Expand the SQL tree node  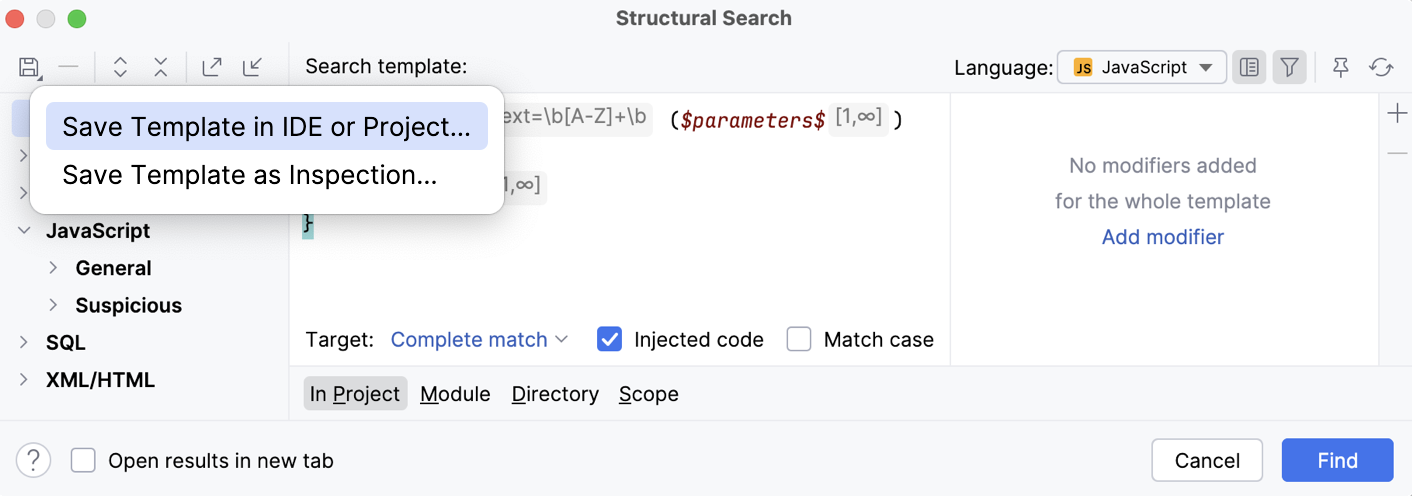pyautogui.click(x=24, y=343)
